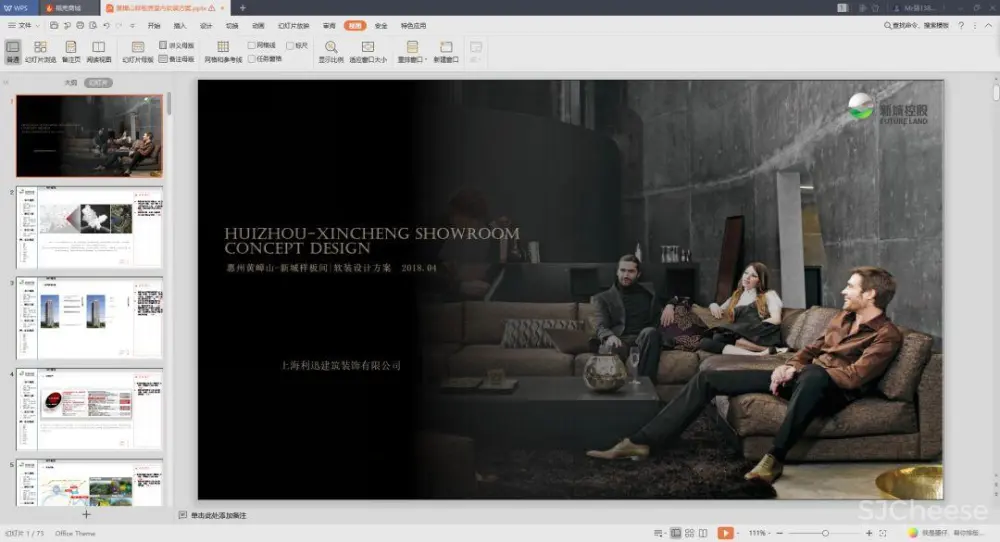Toggle the Ruler (标尺) checkbox

tap(290, 46)
